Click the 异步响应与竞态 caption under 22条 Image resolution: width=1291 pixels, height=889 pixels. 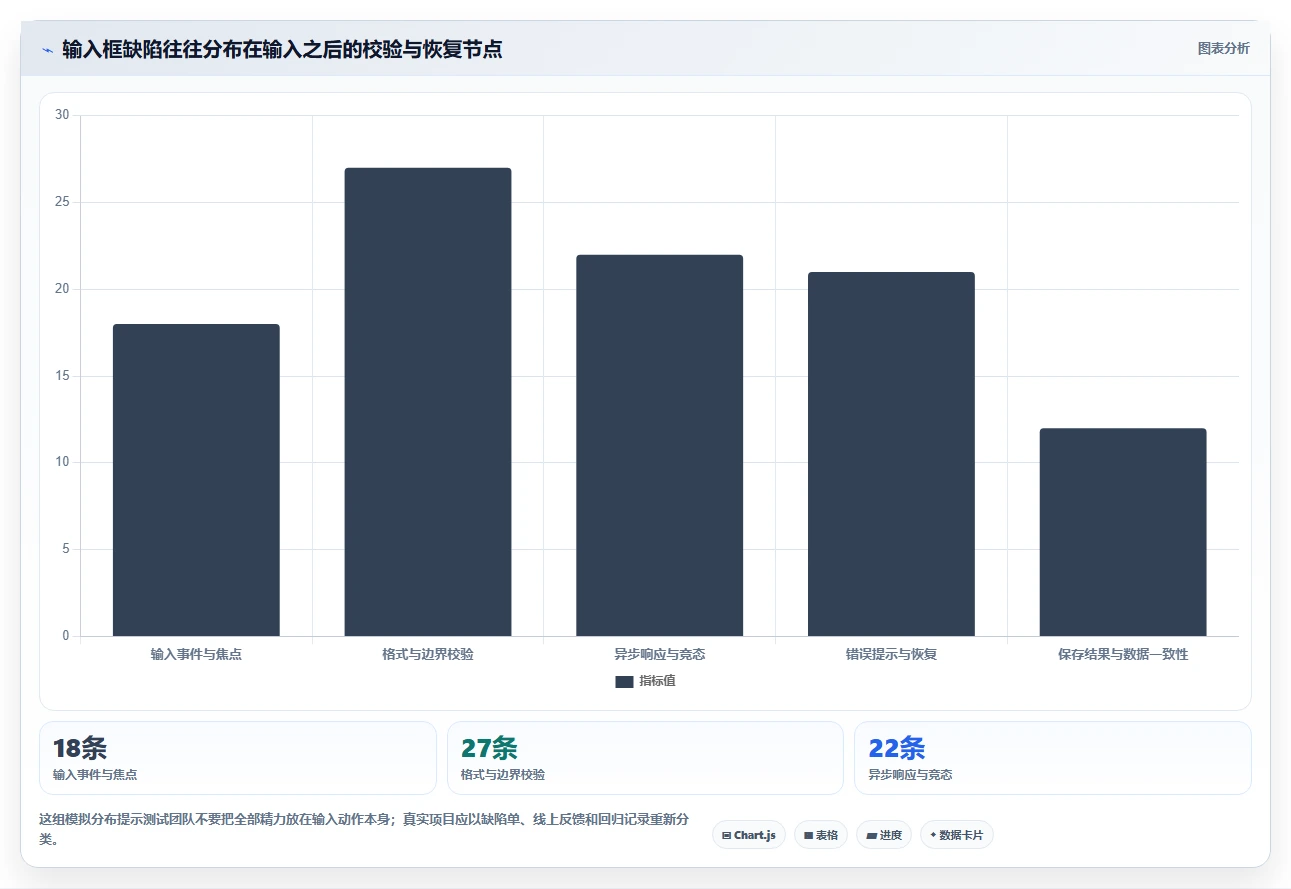click(x=910, y=775)
